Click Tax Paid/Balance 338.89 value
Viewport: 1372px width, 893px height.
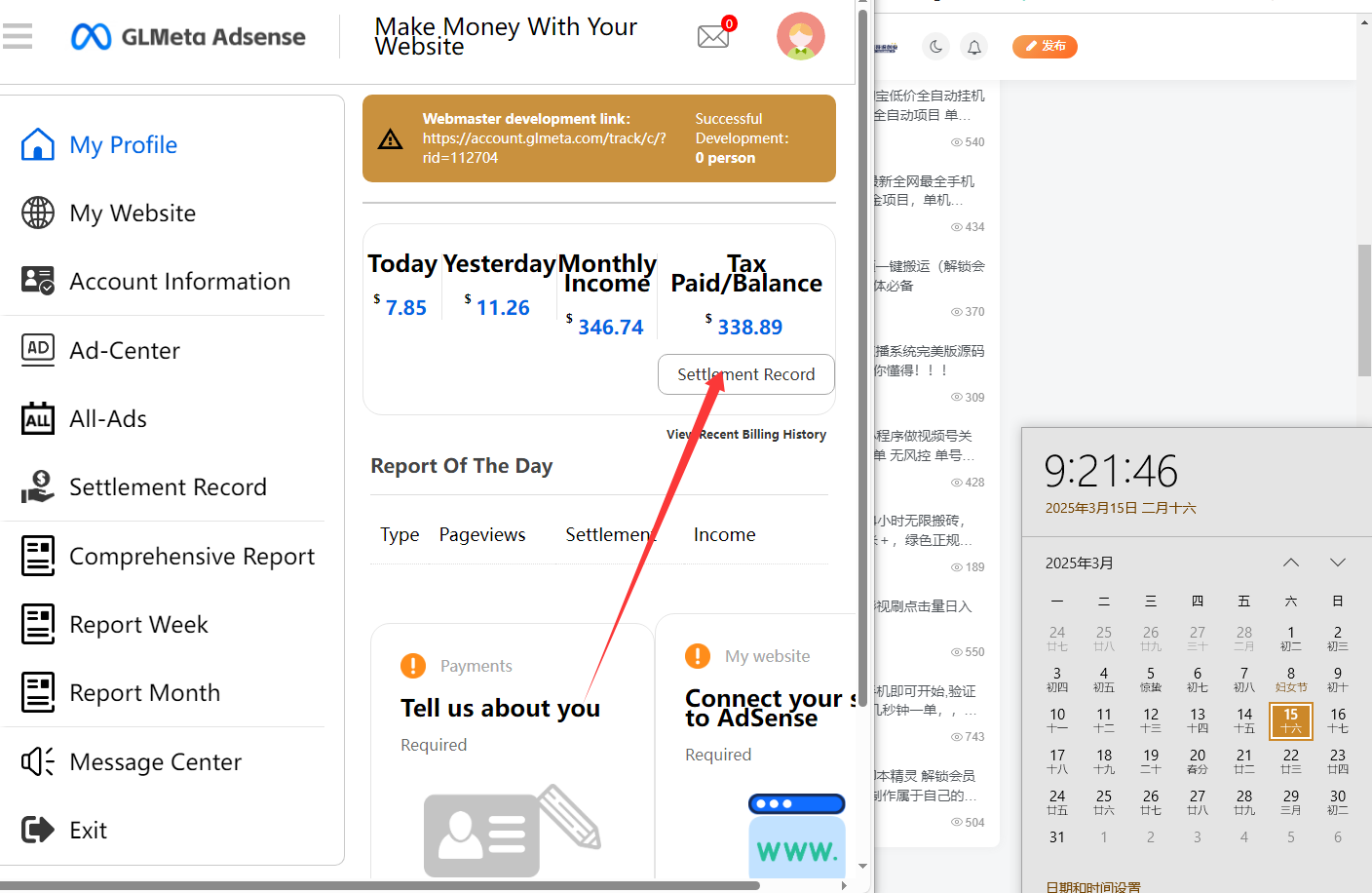pos(750,327)
